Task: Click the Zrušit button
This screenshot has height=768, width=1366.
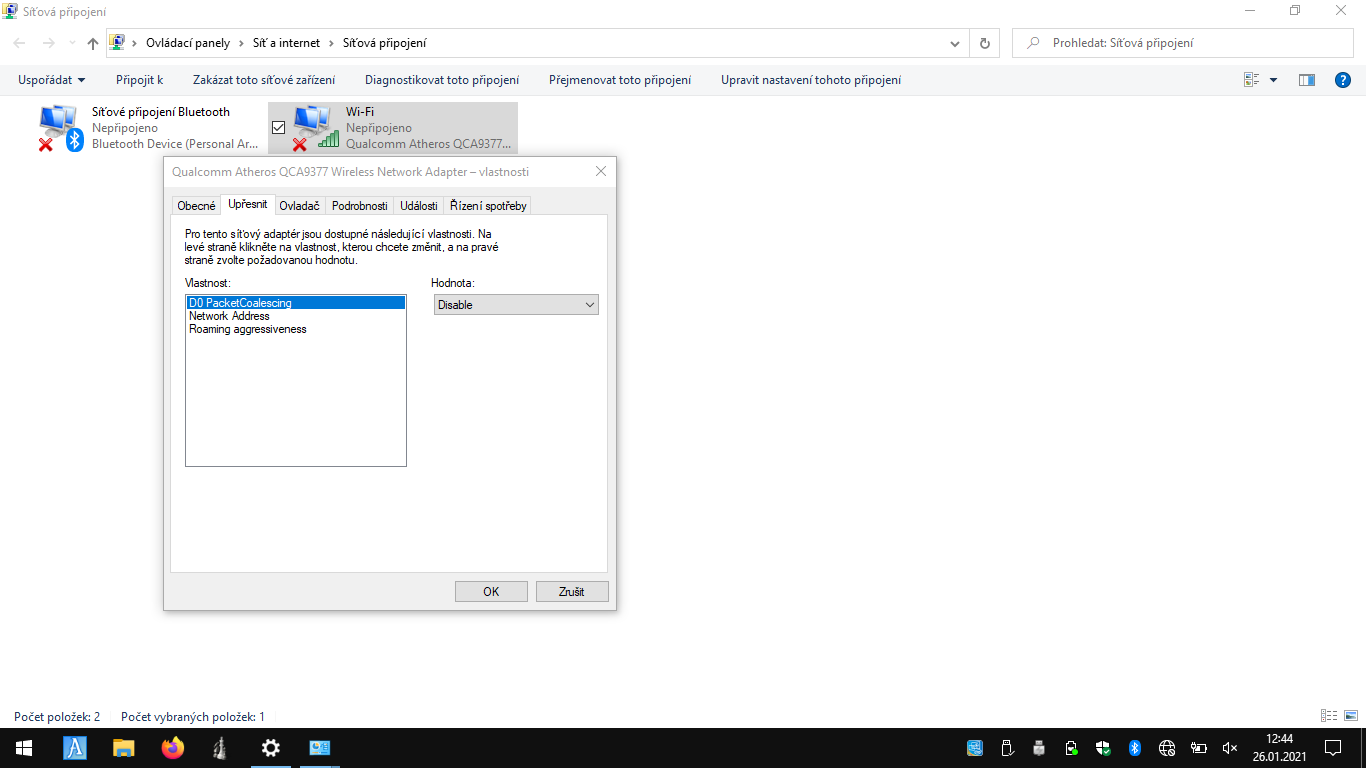Action: tap(572, 592)
